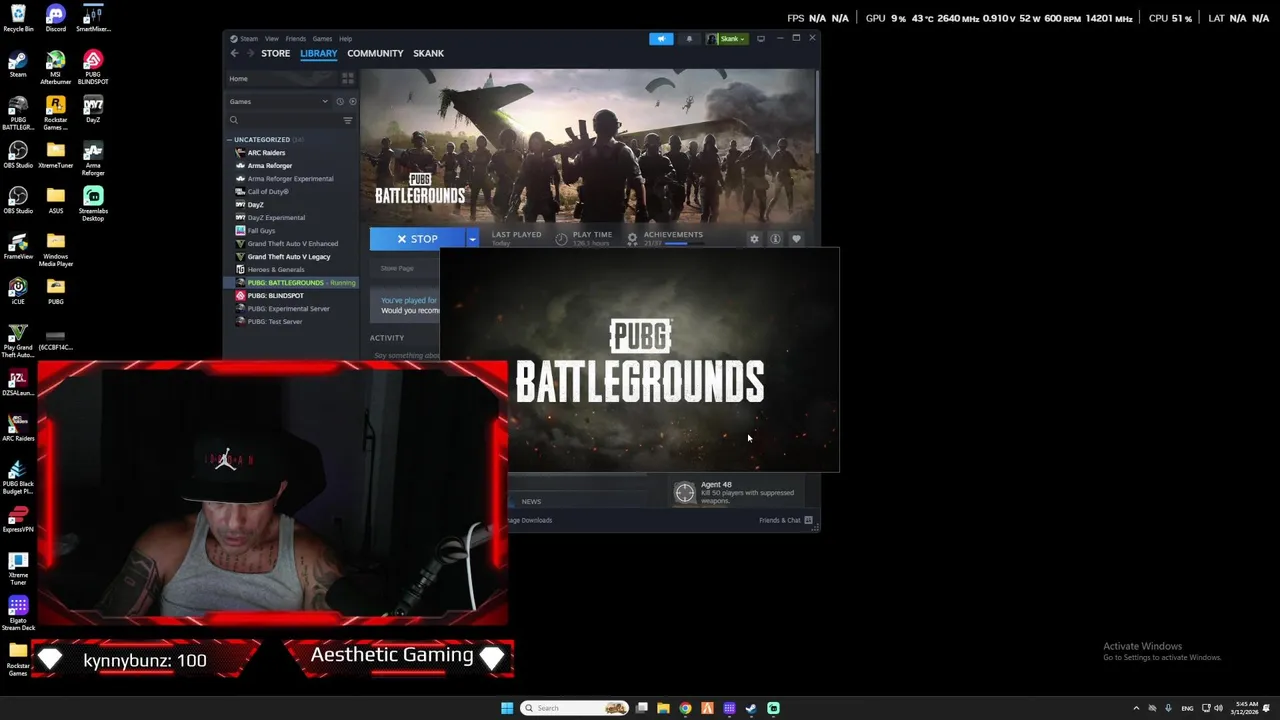The width and height of the screenshot is (1280, 720).
Task: Select PUBG: BLINDSPOT in library list
Action: coord(291,296)
